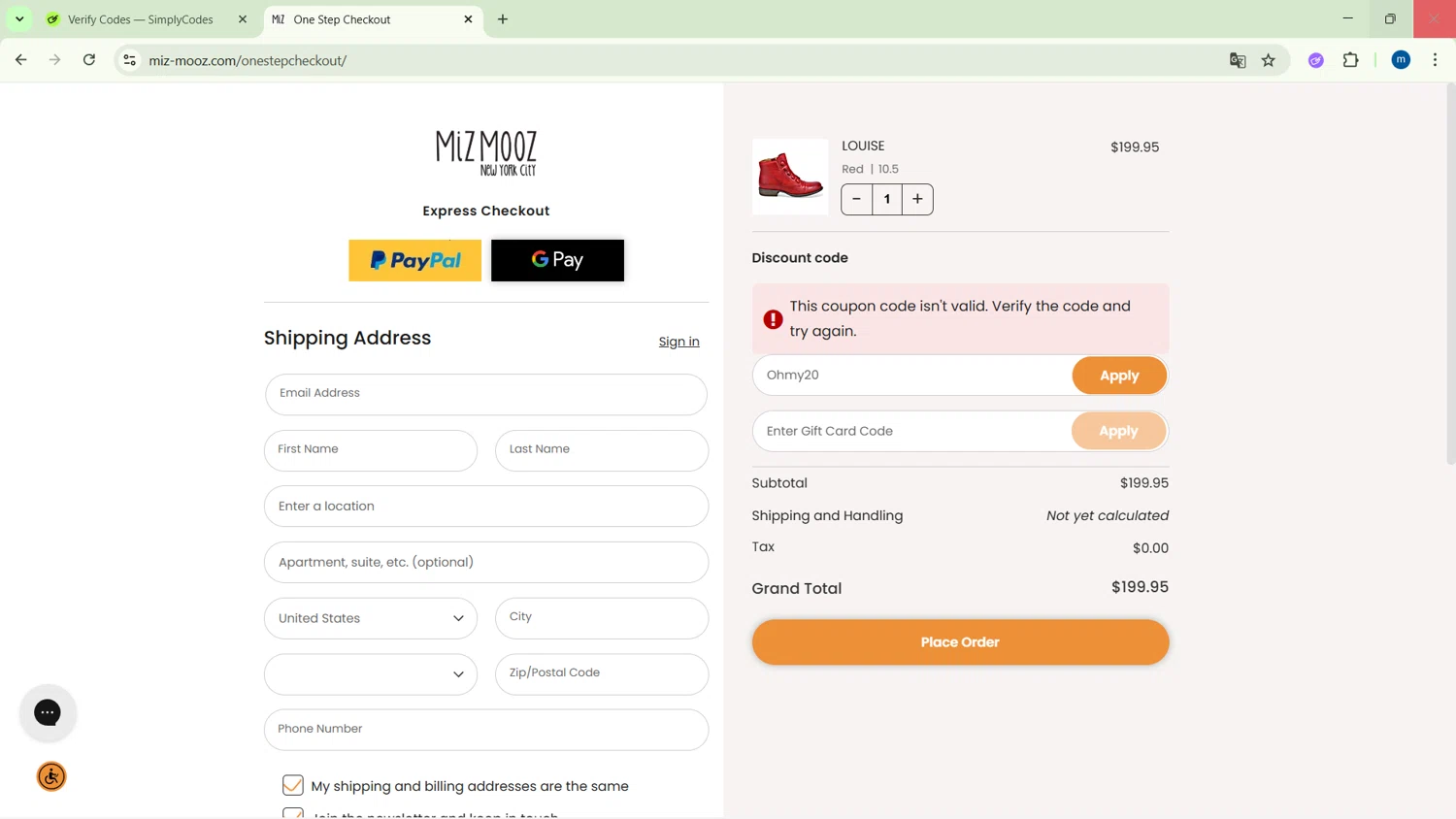The image size is (1456, 819).
Task: Click the red Louise boot thumbnail
Action: click(790, 177)
